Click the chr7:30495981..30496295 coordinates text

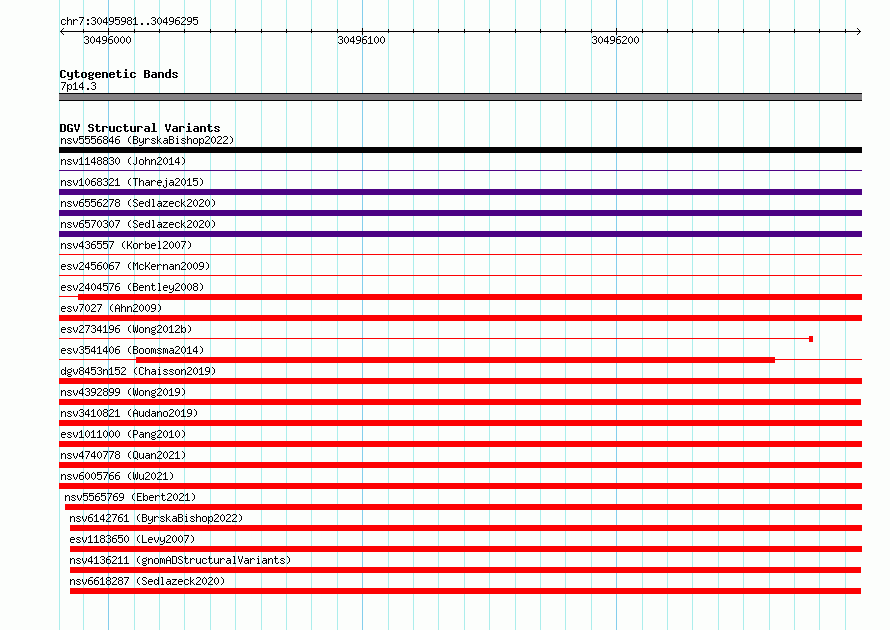click(129, 21)
